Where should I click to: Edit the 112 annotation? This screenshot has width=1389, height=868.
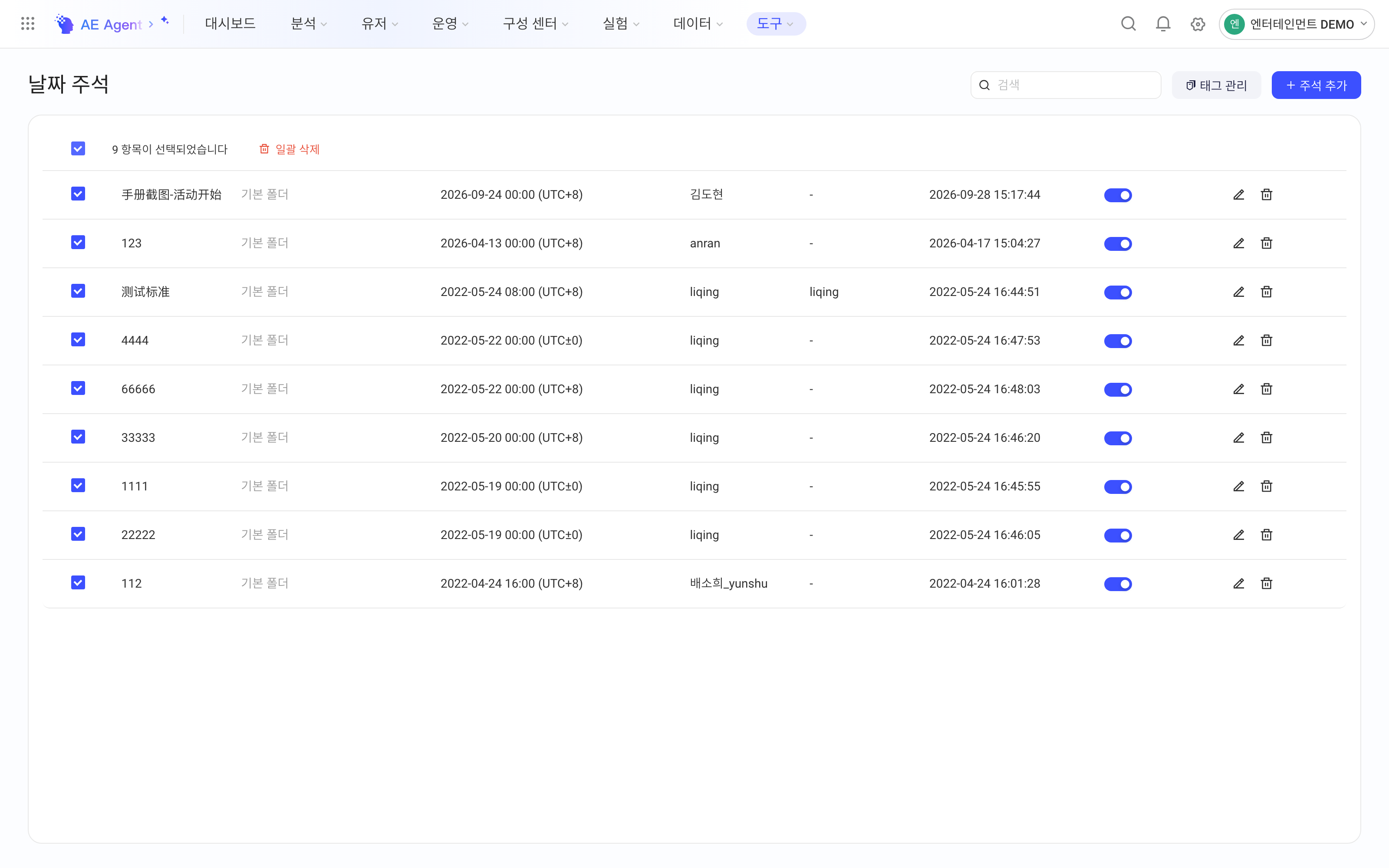click(1239, 583)
